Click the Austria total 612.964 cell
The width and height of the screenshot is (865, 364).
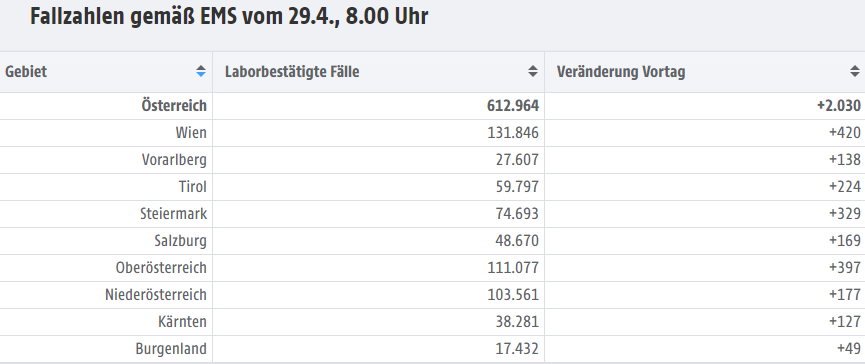coord(378,106)
